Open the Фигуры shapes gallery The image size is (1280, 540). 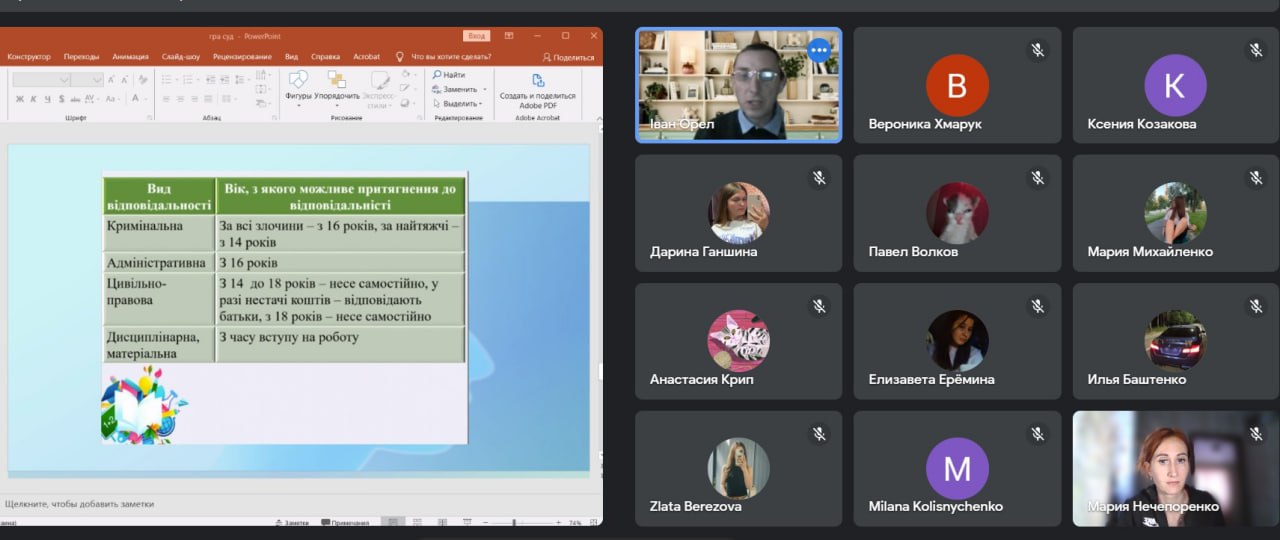click(x=298, y=82)
